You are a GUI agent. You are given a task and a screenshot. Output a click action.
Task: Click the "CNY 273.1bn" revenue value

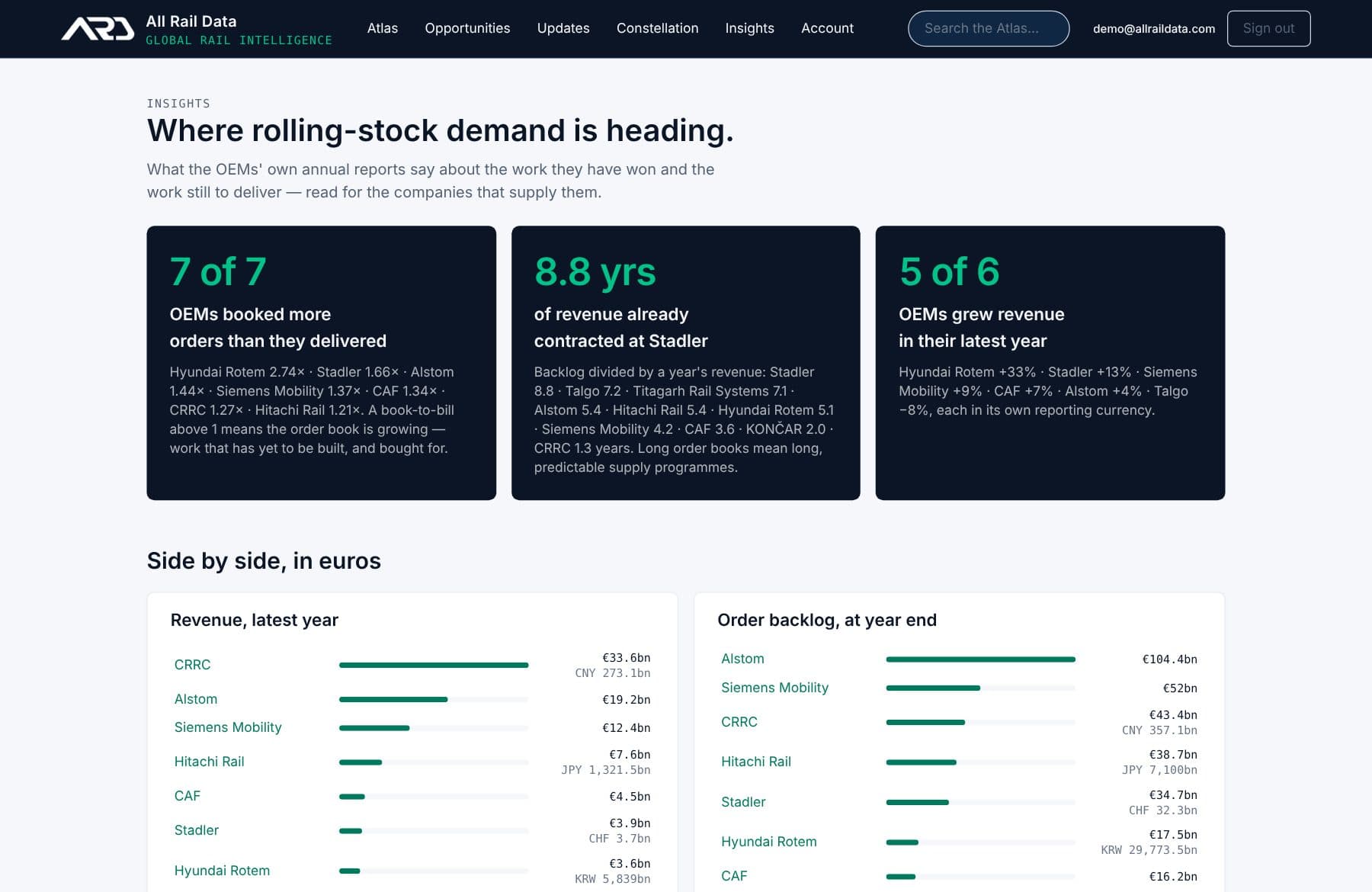(x=613, y=673)
